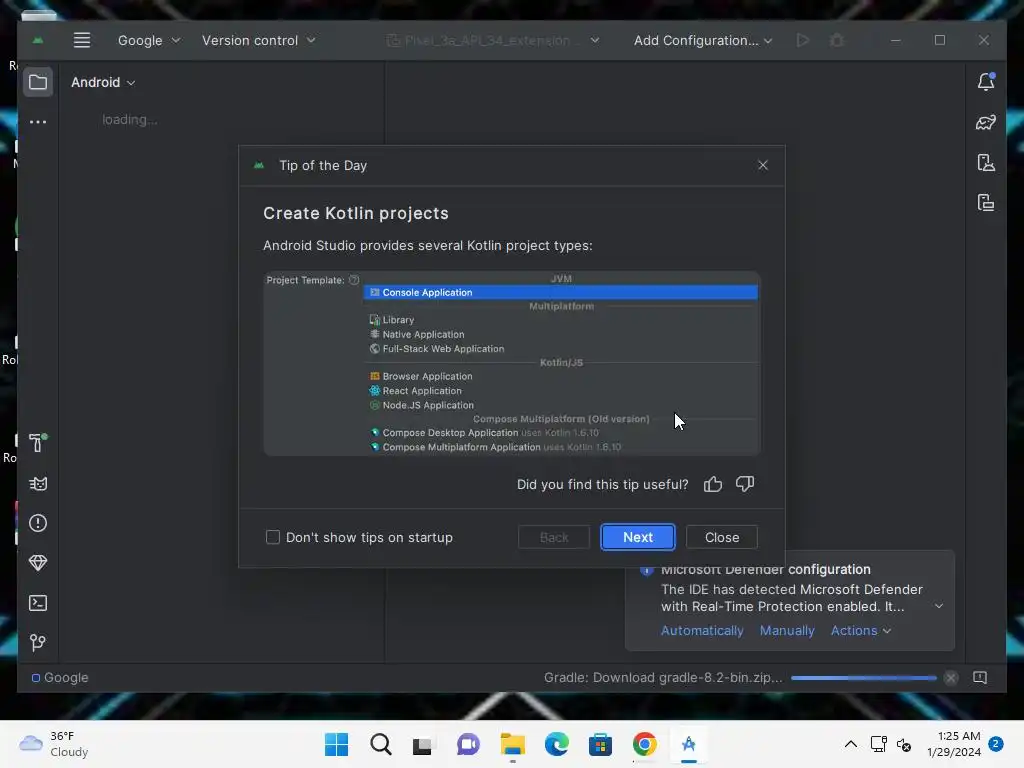
Task: Click the disabled Run play button
Action: click(x=803, y=40)
